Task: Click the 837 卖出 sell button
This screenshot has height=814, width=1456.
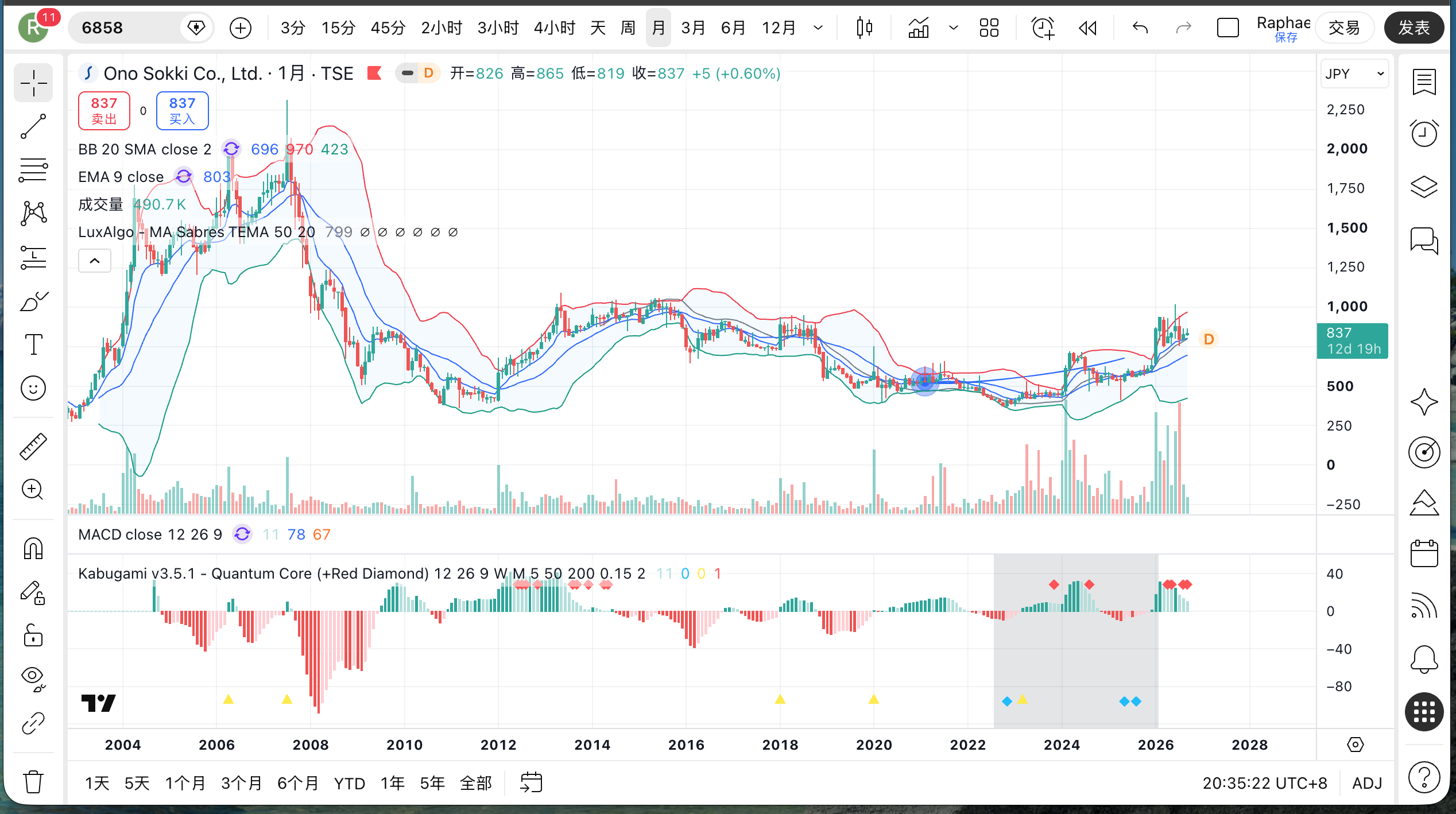Action: point(104,111)
